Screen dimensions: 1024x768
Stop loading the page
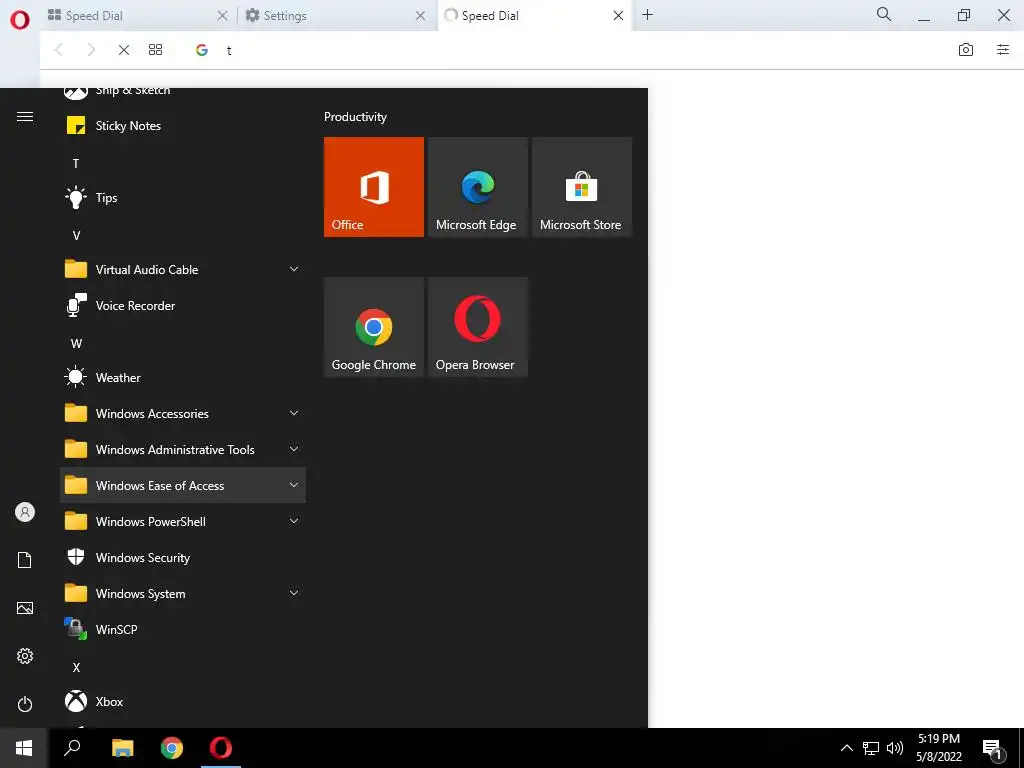[123, 50]
